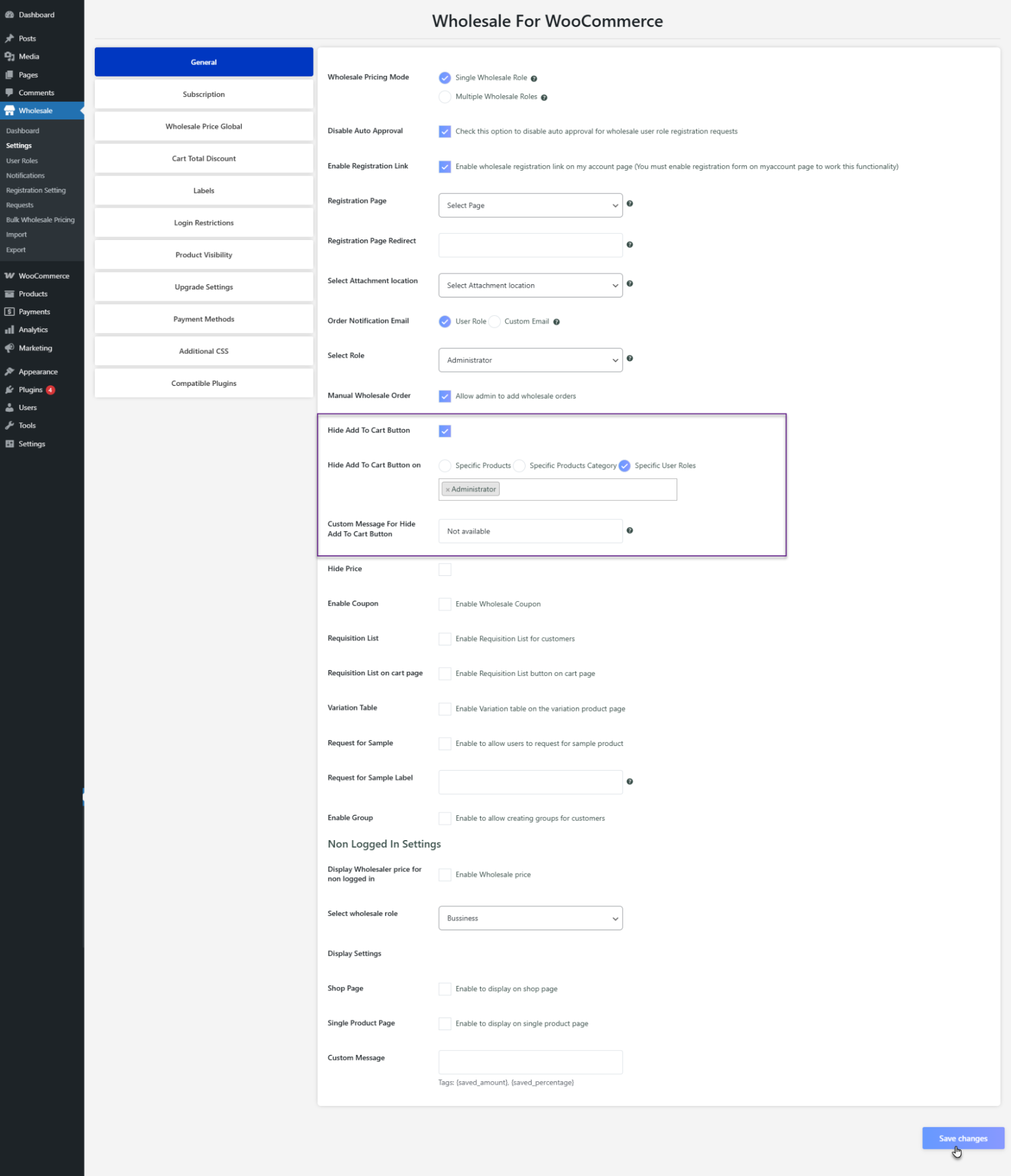Open the Select Role Administrator dropdown
This screenshot has height=1176, width=1011.
530,360
